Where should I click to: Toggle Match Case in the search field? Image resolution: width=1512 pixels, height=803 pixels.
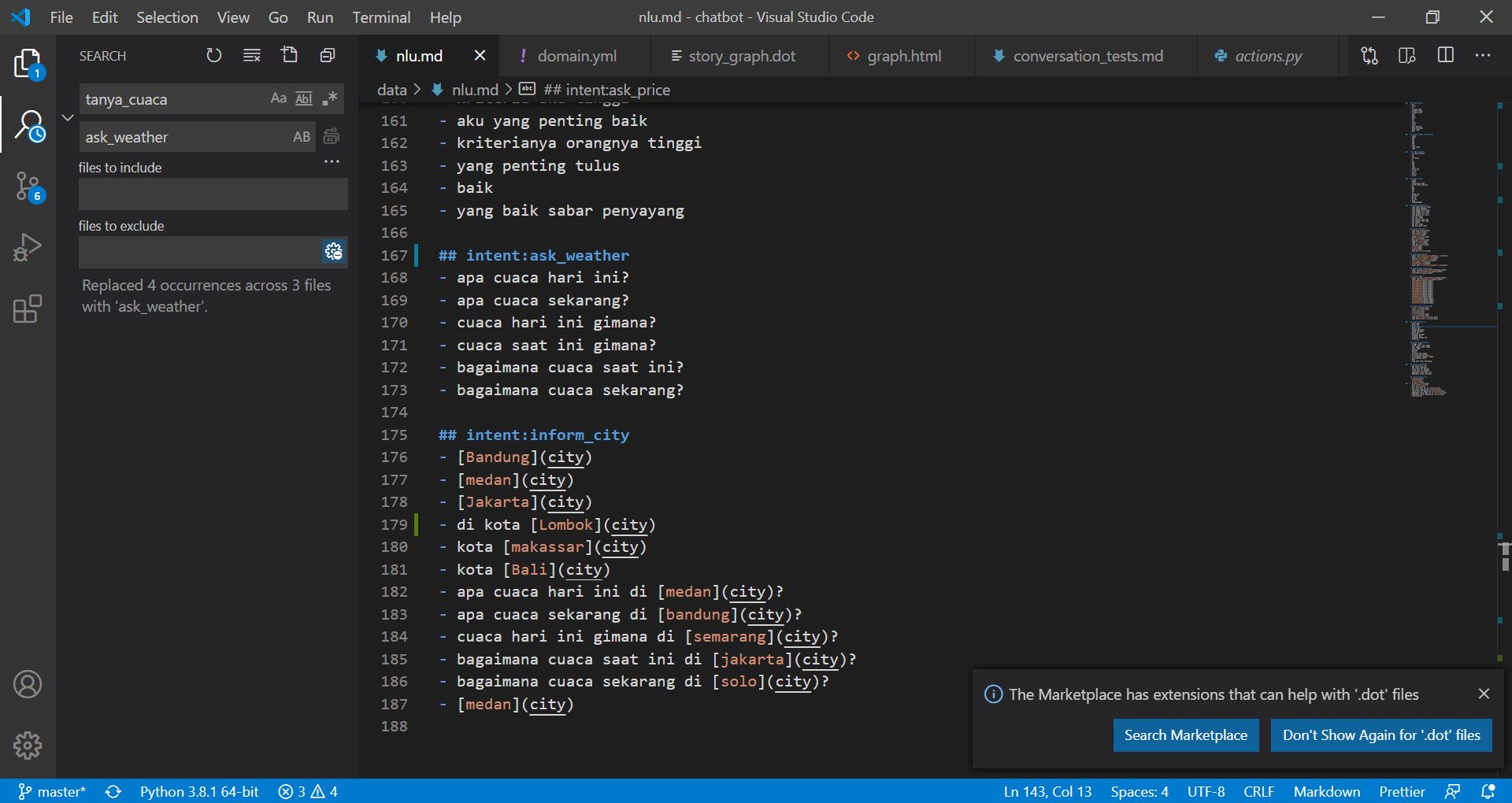click(278, 98)
